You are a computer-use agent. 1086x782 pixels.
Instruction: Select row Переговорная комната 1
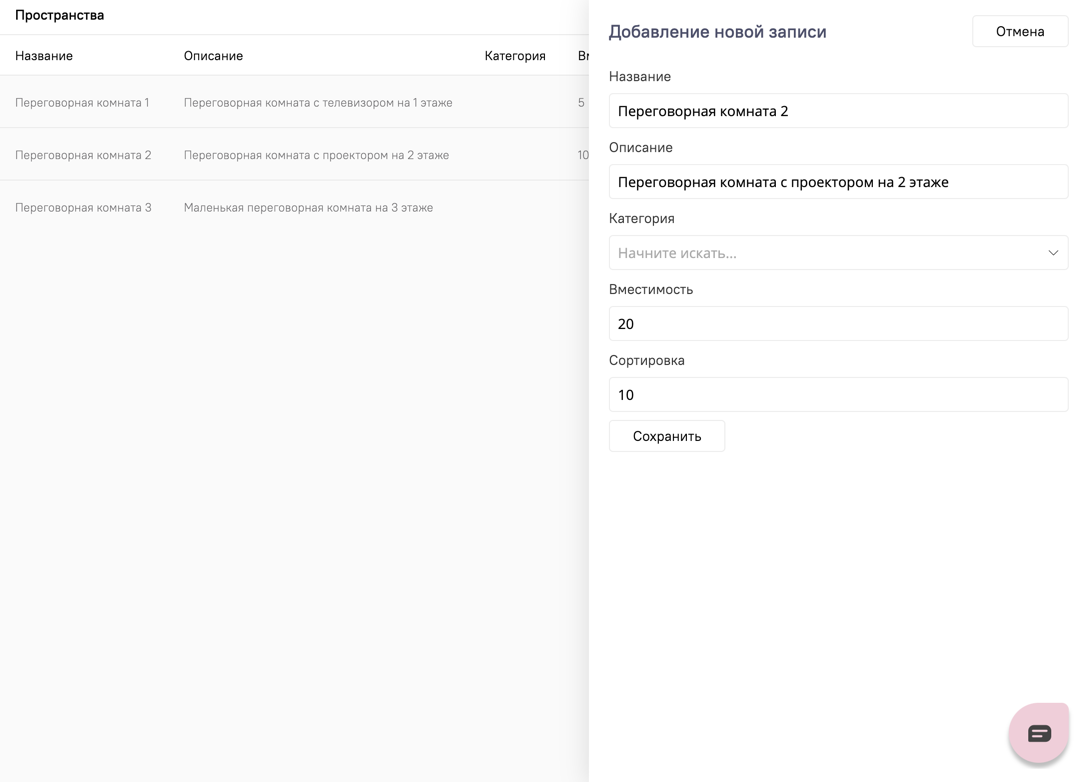82,102
